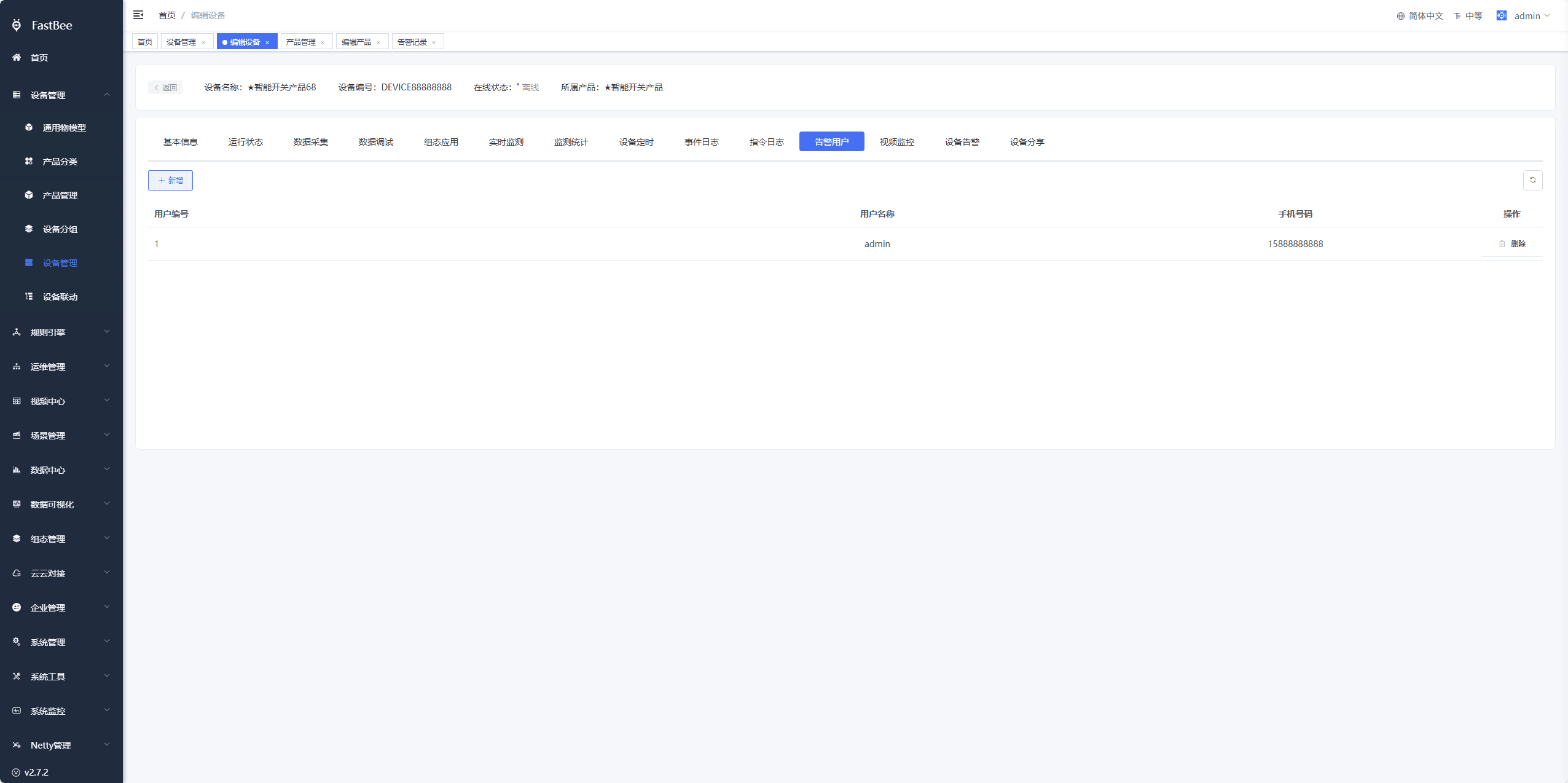The height and width of the screenshot is (783, 1568).
Task: Click the 返回 back button
Action: coord(165,87)
